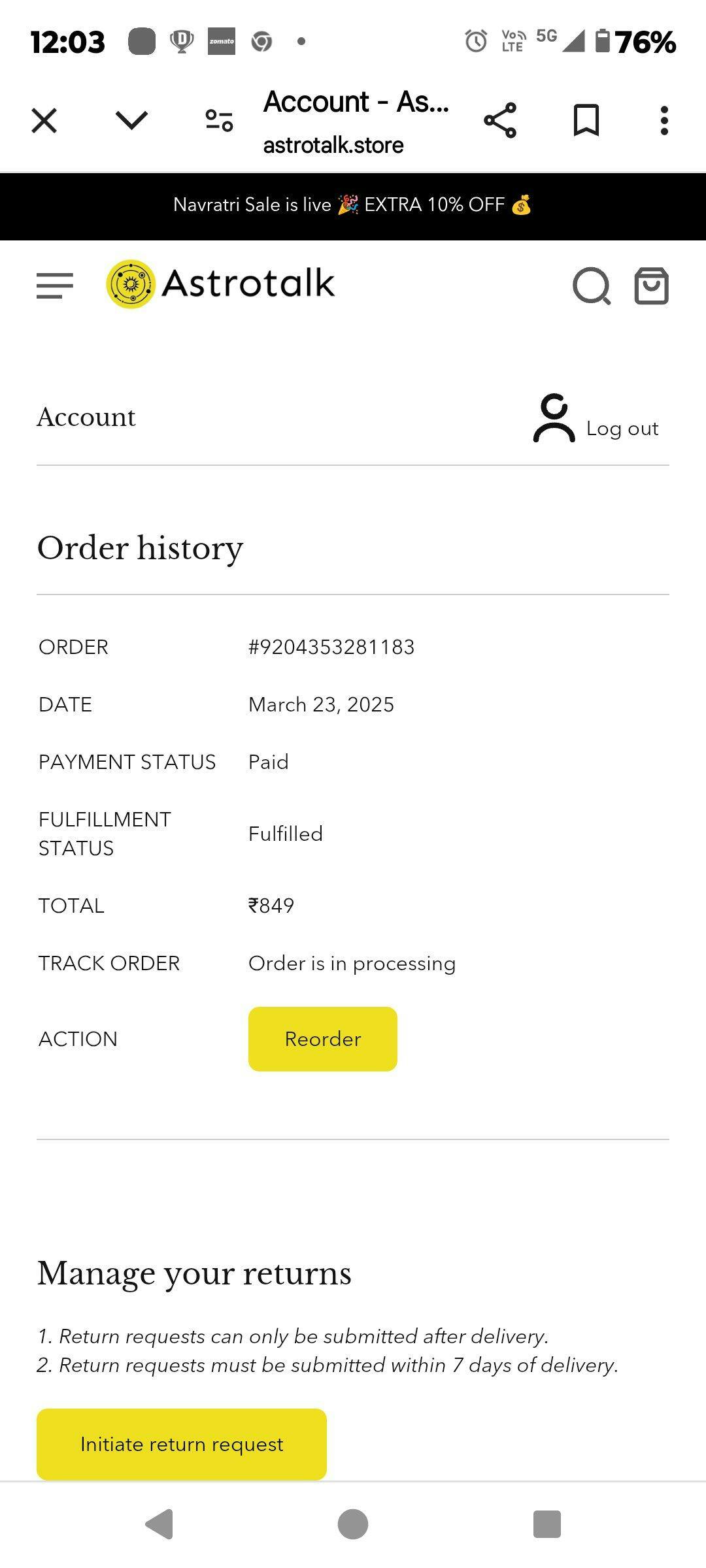Screen dimensions: 706x1568
Task: Tap the share icon
Action: [x=500, y=121]
